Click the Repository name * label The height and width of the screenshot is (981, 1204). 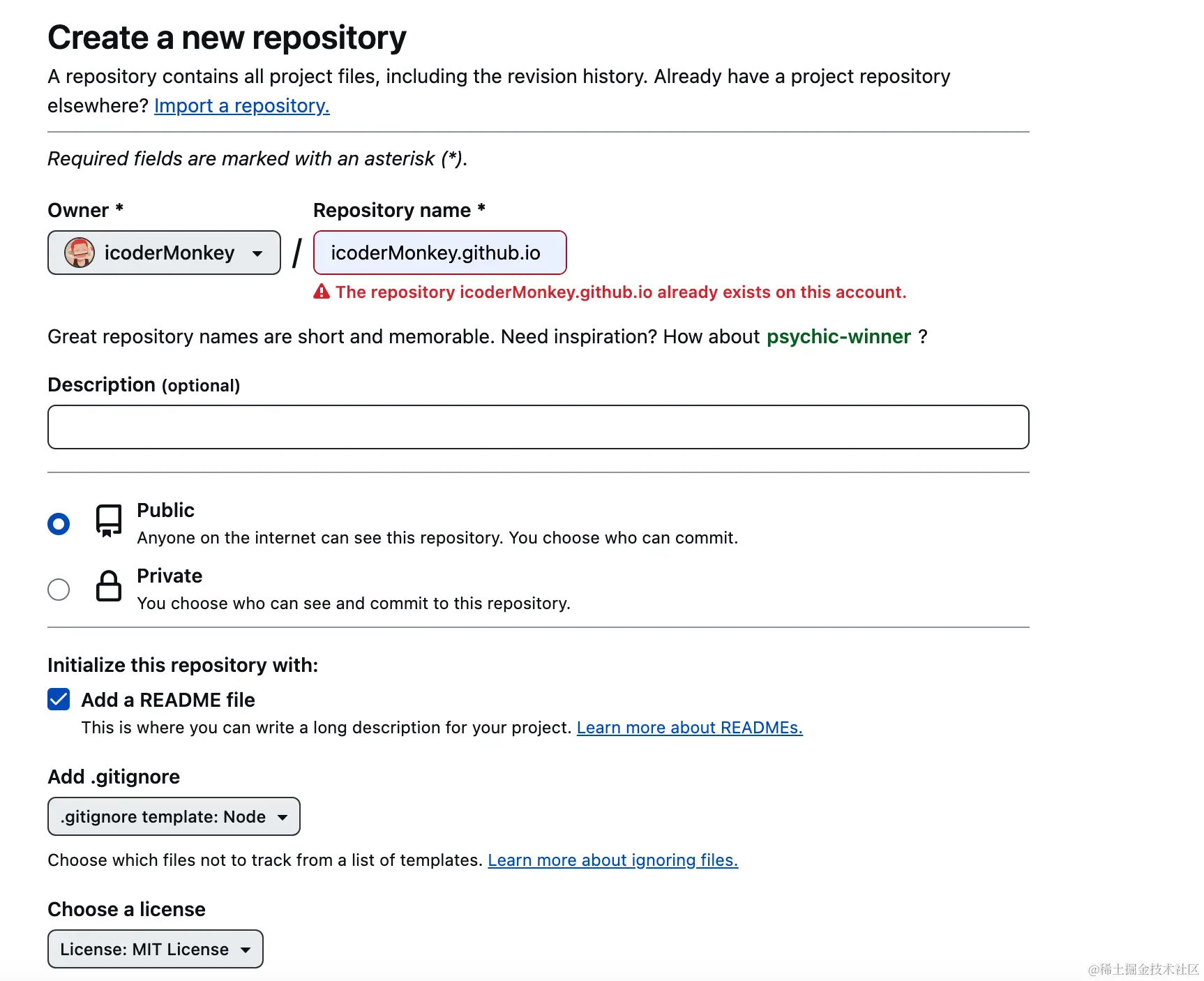point(399,210)
